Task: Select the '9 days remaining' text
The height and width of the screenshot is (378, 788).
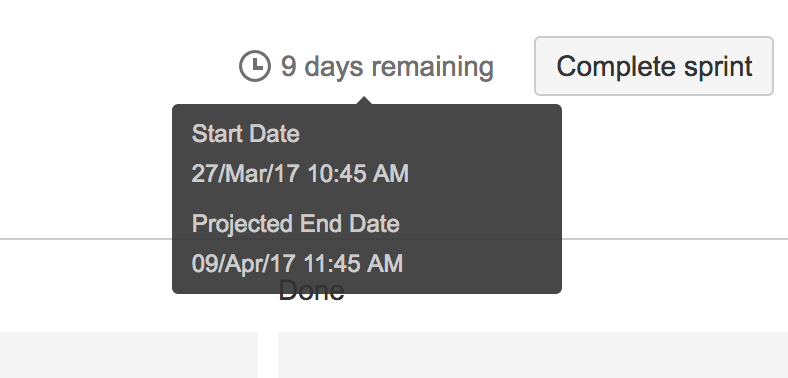Action: point(387,66)
